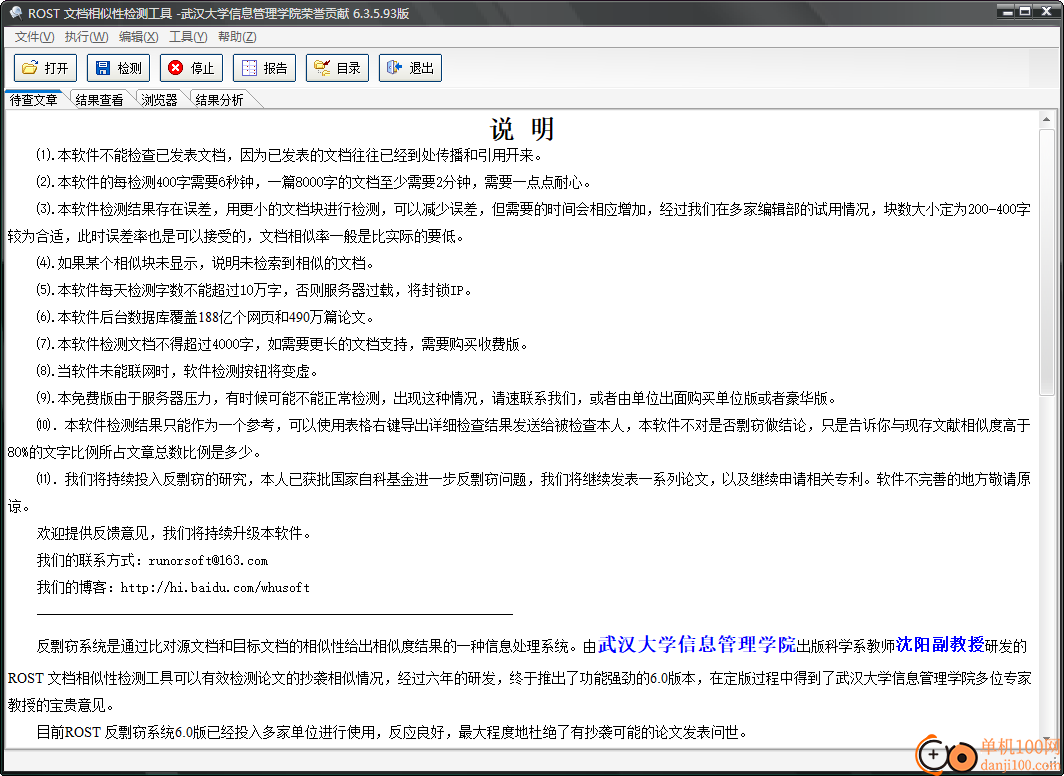This screenshot has width=1064, height=776.
Task: Click the line ⑻.当软件未能联网时
Action: 177,372
